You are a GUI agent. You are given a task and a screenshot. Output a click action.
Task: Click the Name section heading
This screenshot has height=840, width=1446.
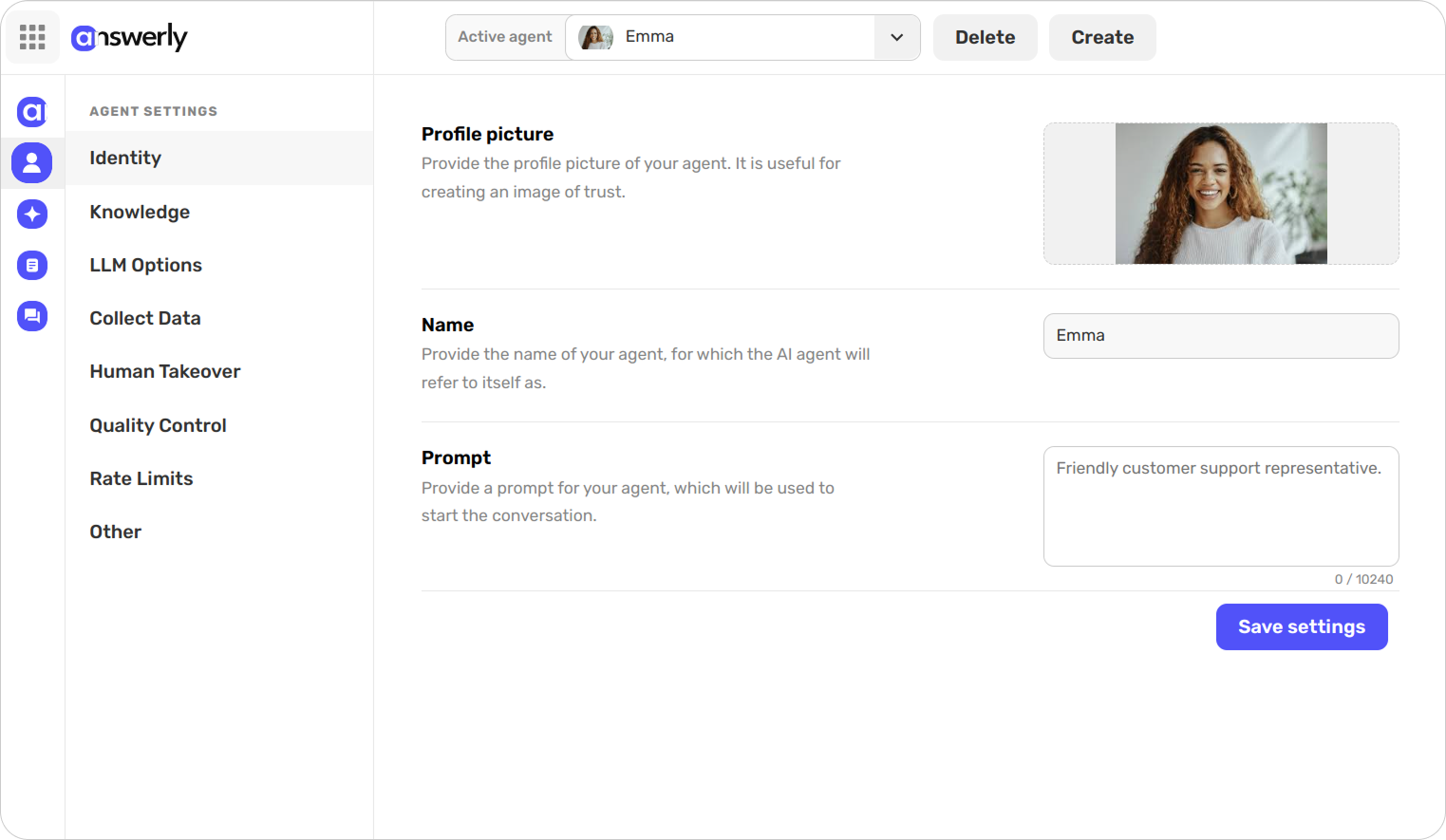click(447, 325)
